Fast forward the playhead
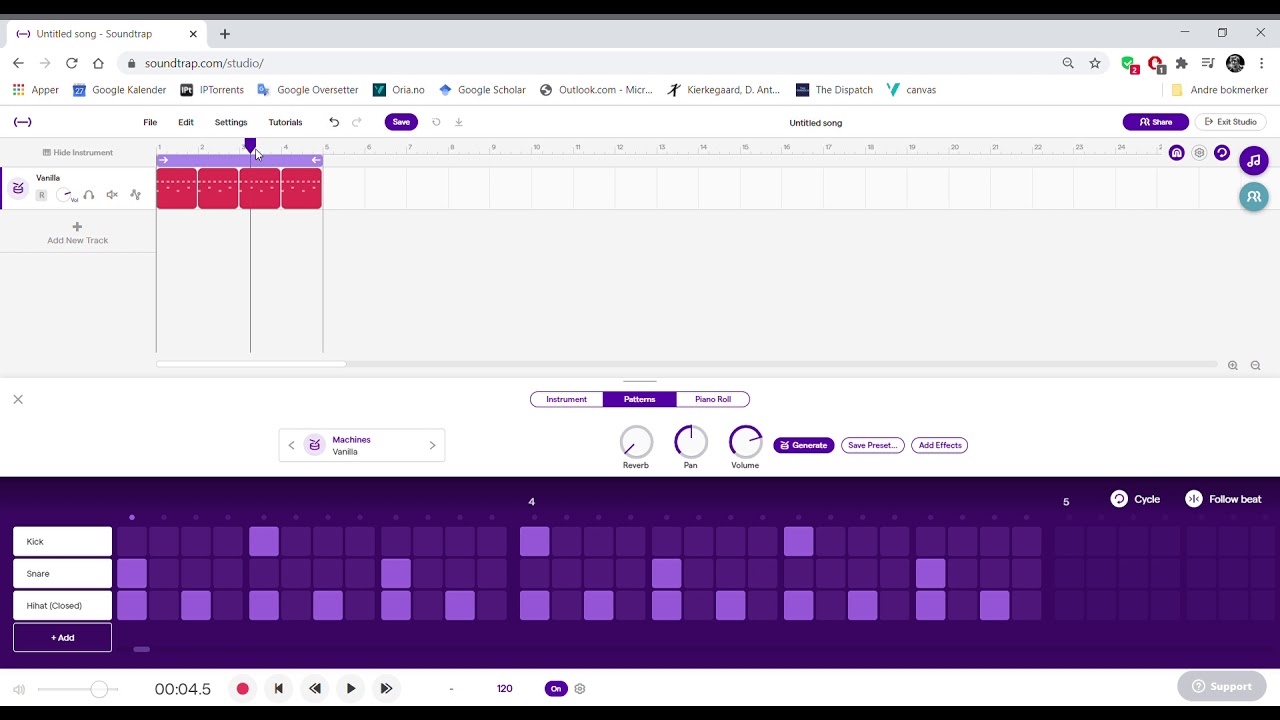 pyautogui.click(x=386, y=689)
